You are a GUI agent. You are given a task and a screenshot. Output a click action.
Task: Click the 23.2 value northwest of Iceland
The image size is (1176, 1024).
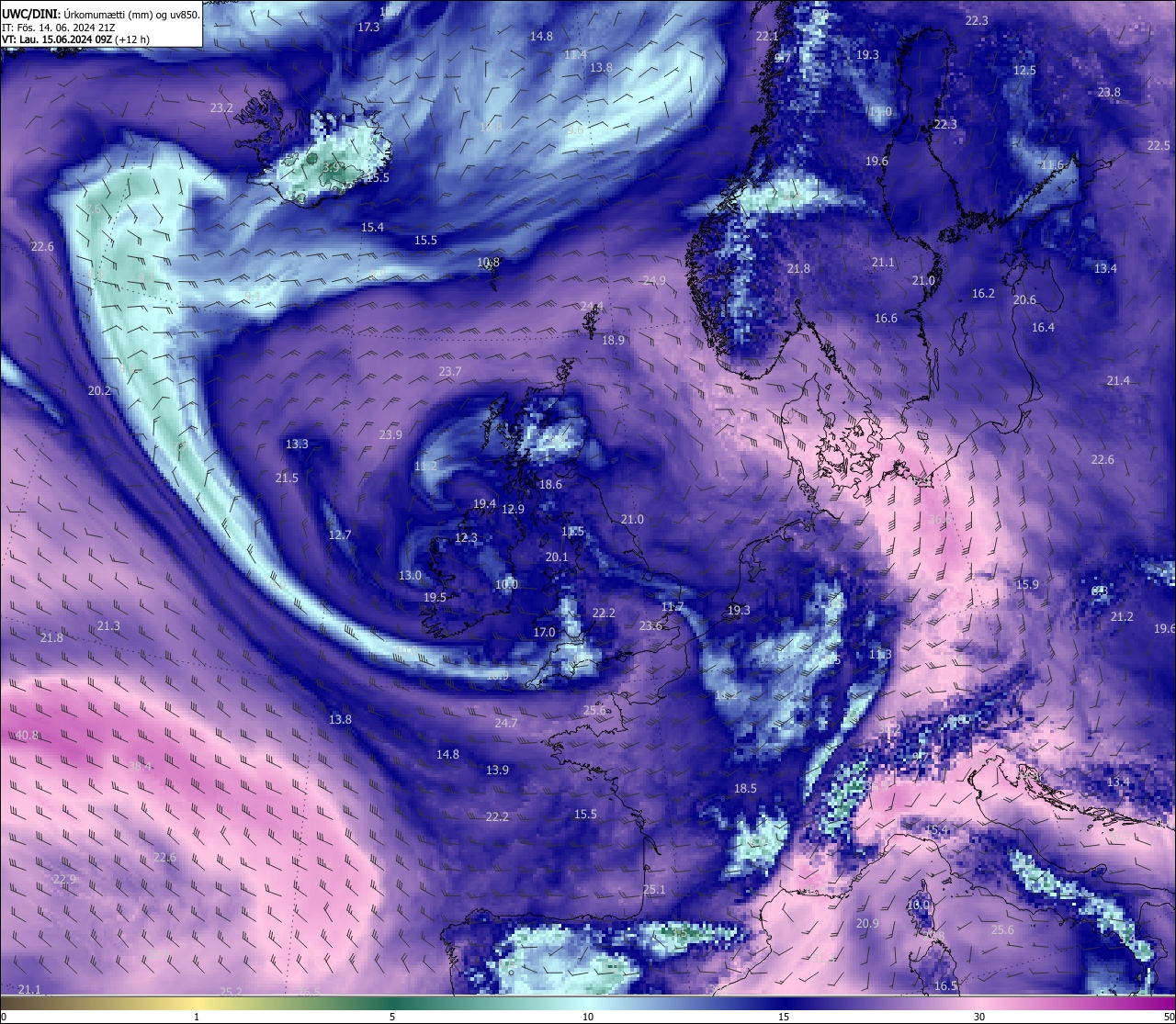click(221, 108)
